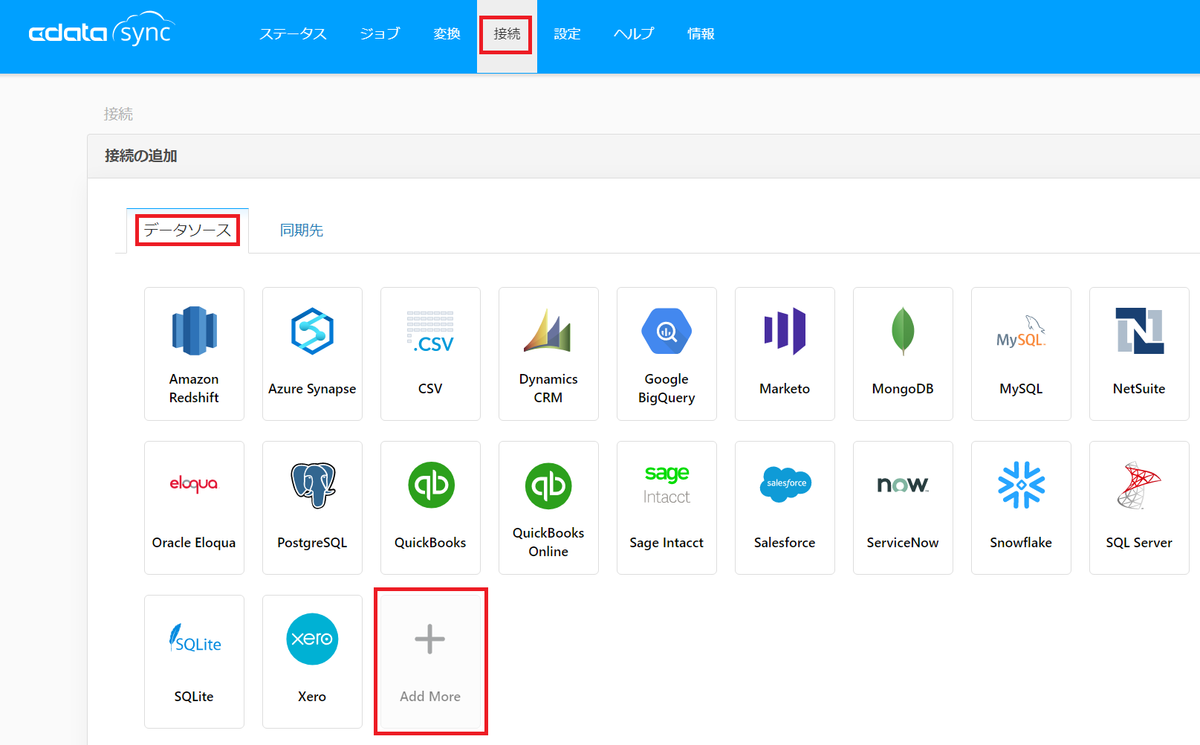Image resolution: width=1200 pixels, height=745 pixels.
Task: Click the Add More plus button
Action: [430, 662]
